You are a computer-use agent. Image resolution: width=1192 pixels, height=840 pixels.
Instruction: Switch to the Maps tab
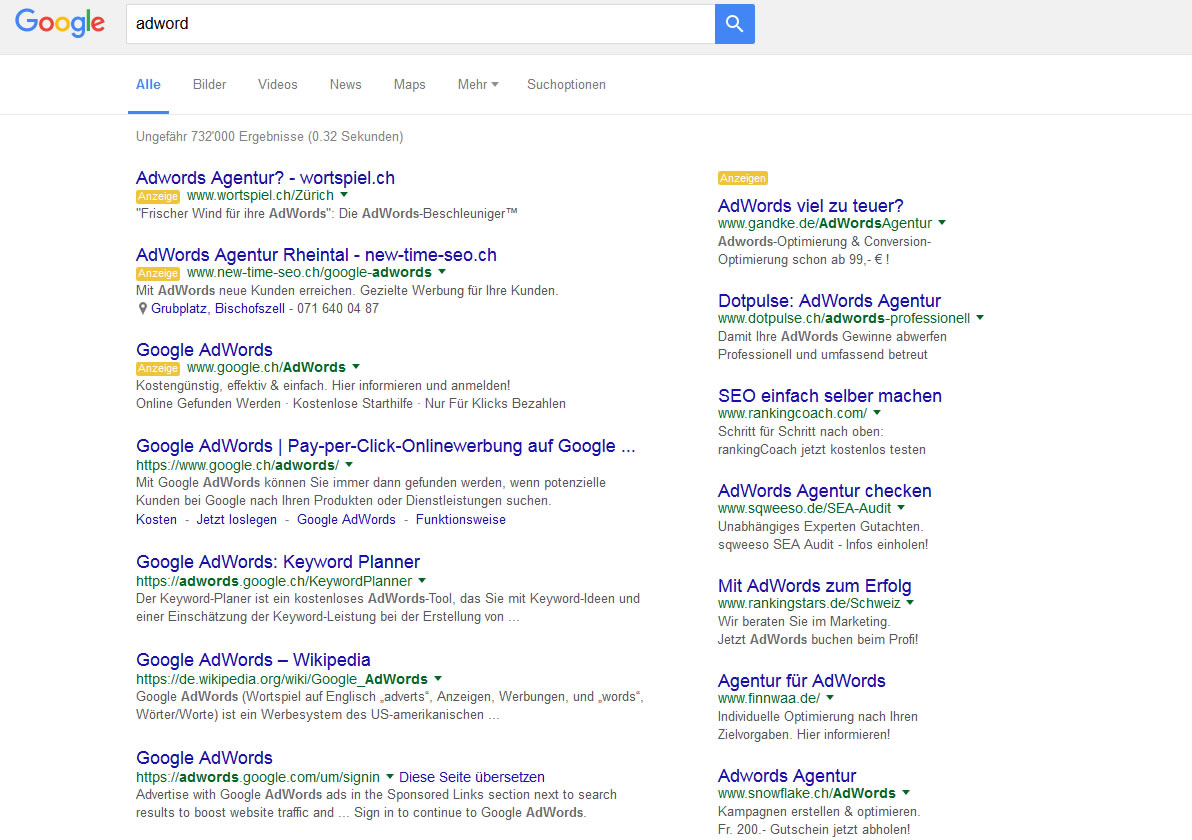tap(409, 84)
